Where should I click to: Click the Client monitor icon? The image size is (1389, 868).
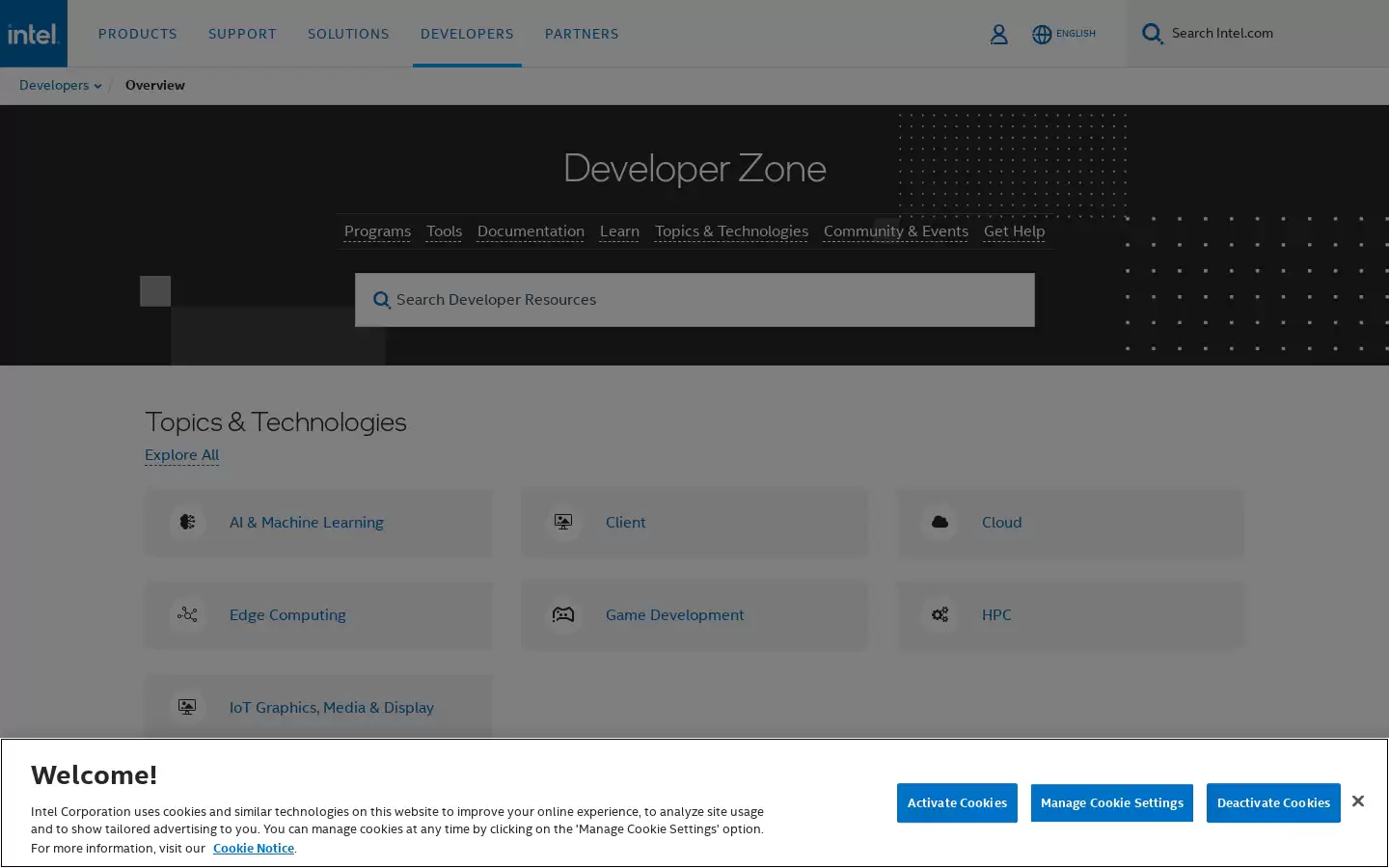(563, 523)
